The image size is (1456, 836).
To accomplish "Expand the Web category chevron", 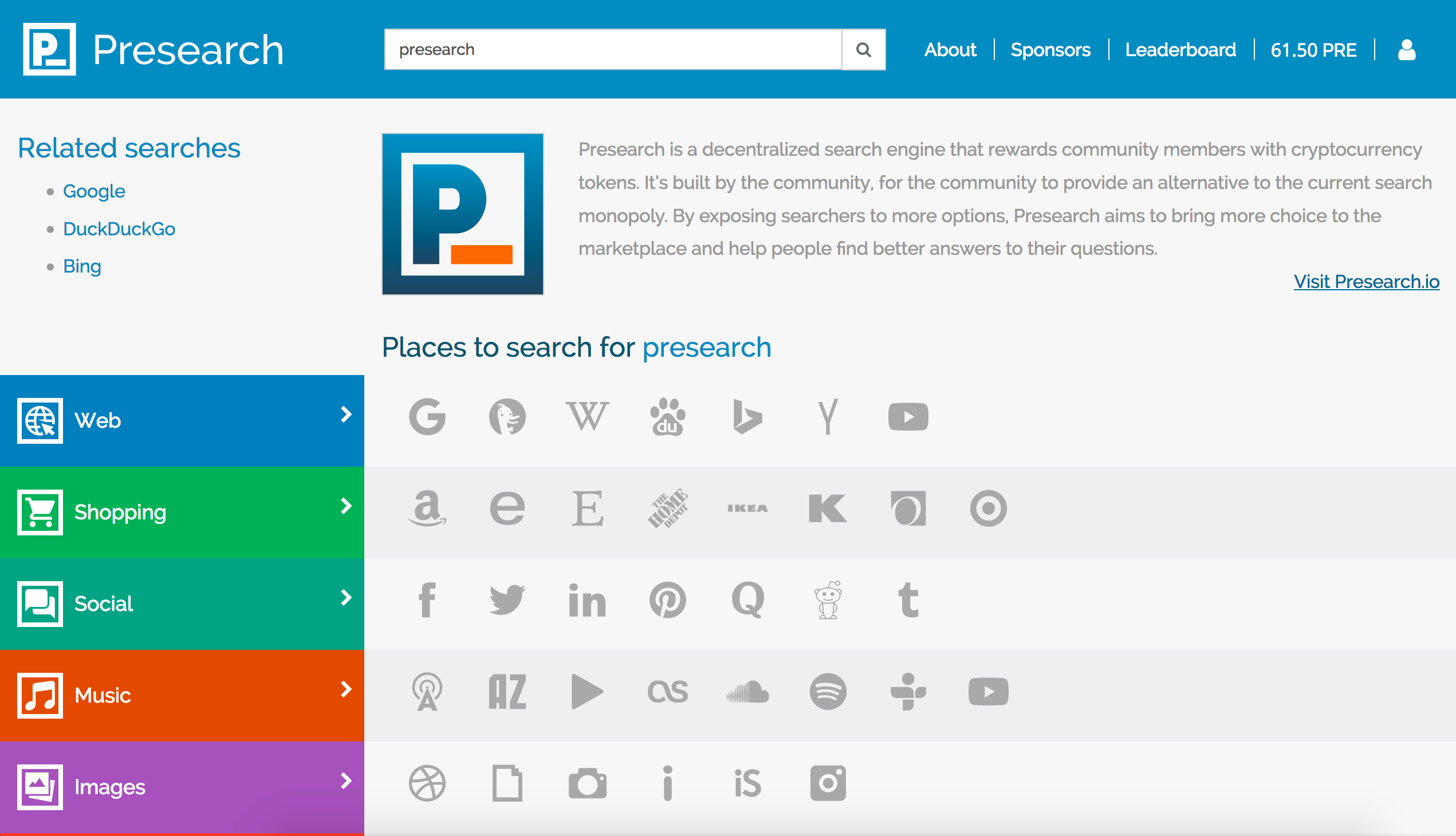I will coord(346,415).
